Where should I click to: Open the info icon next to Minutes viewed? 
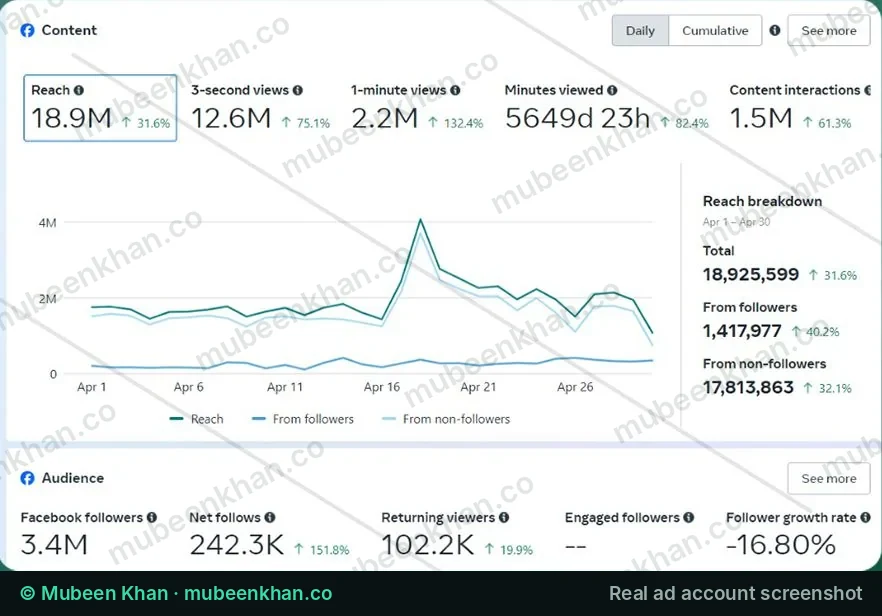click(x=612, y=90)
